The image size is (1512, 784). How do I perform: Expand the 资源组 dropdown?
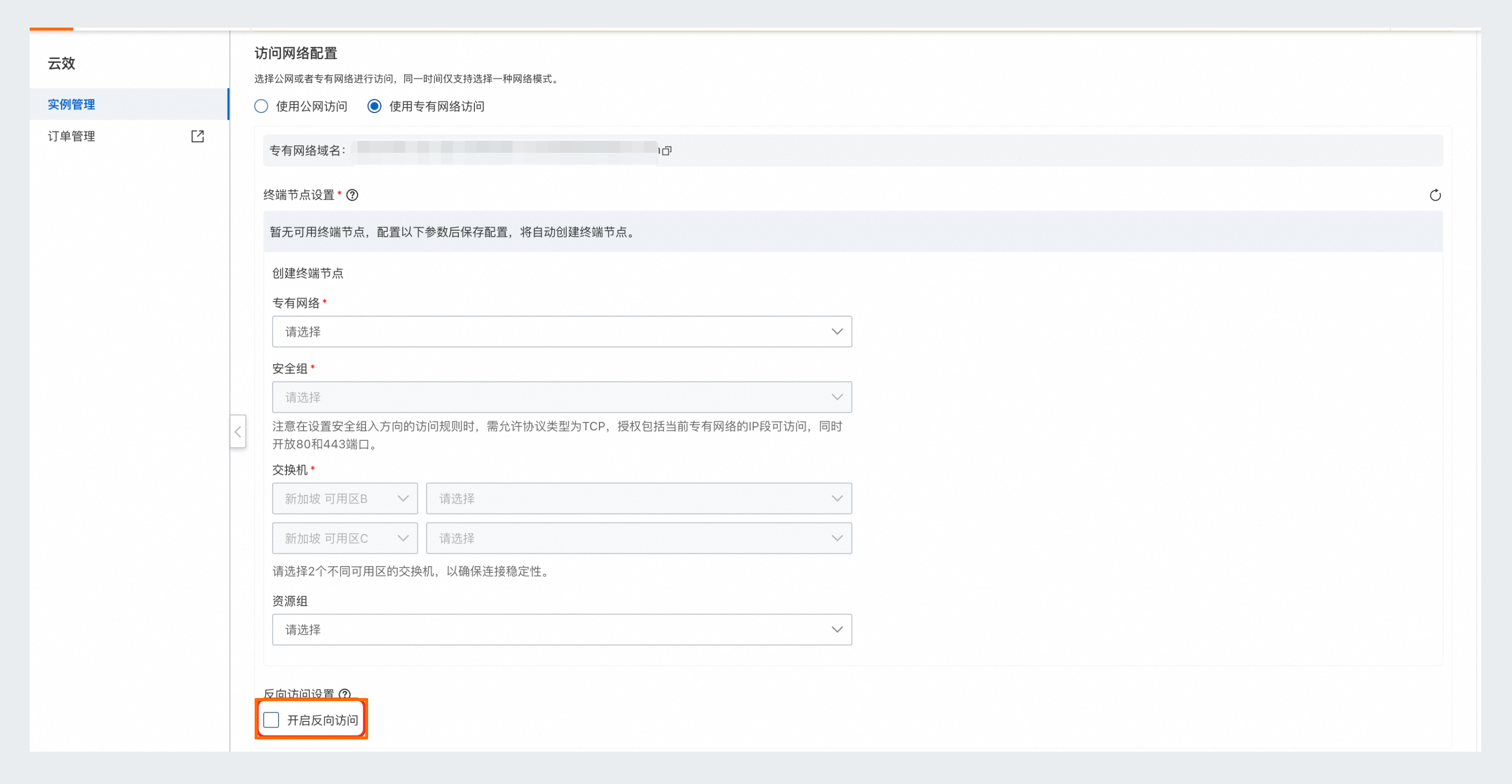(x=561, y=630)
